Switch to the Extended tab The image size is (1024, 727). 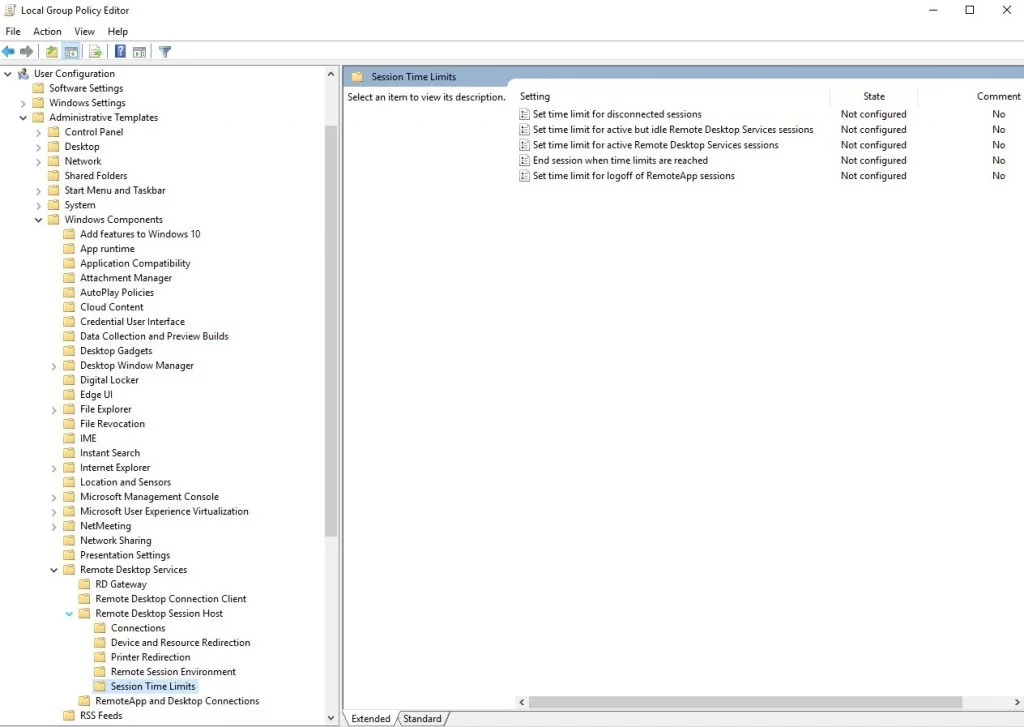(x=370, y=719)
